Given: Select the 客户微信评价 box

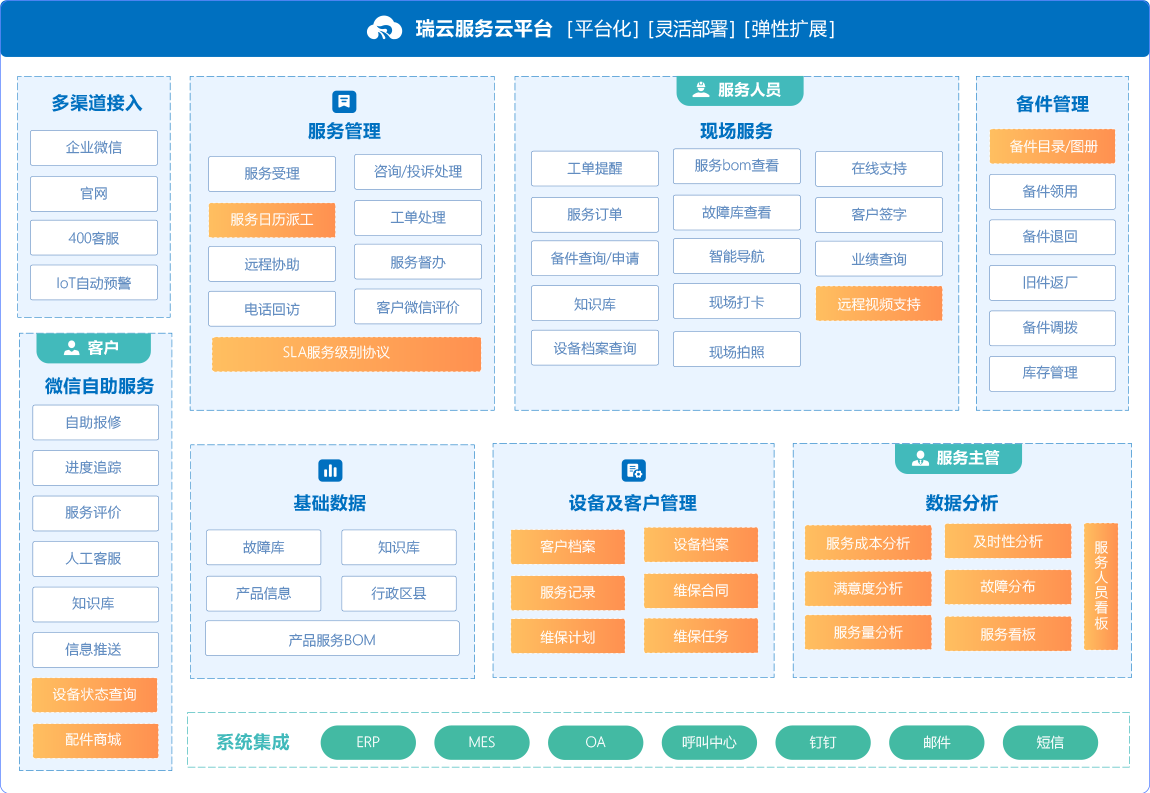Looking at the screenshot, I should click(418, 307).
